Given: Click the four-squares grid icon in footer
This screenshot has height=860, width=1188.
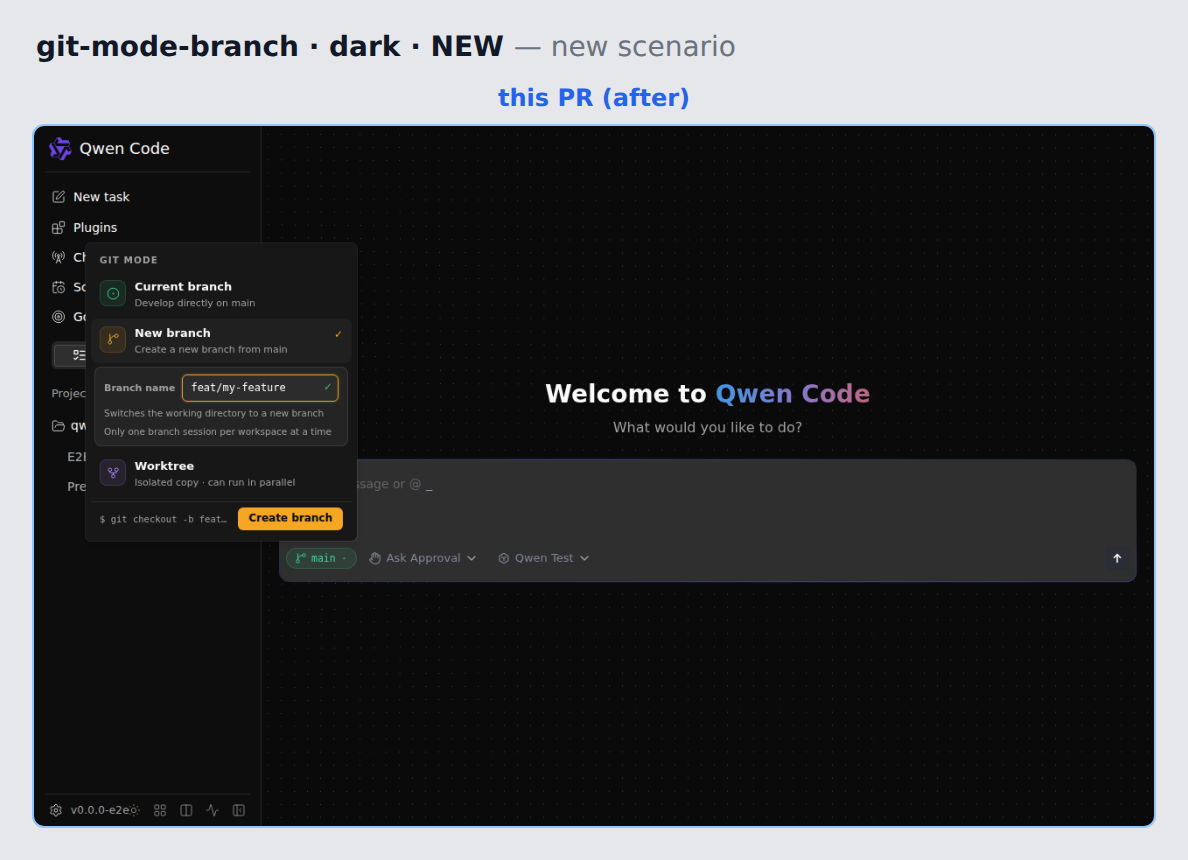Looking at the screenshot, I should coord(160,810).
